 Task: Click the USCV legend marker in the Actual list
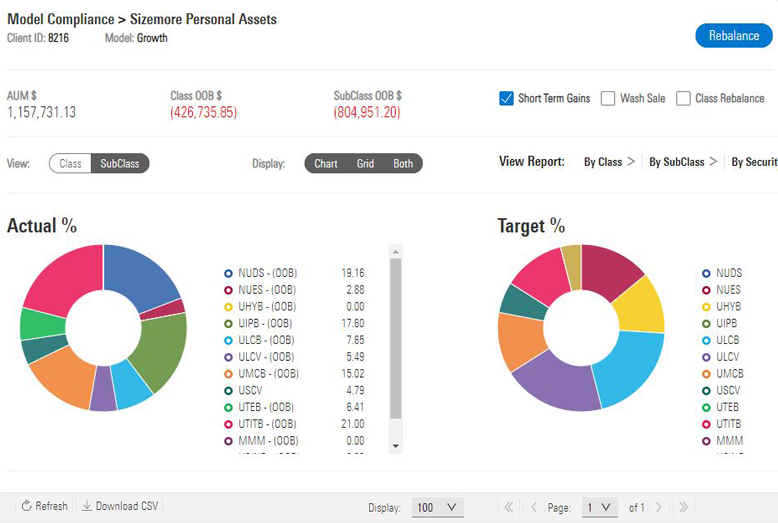pos(228,391)
